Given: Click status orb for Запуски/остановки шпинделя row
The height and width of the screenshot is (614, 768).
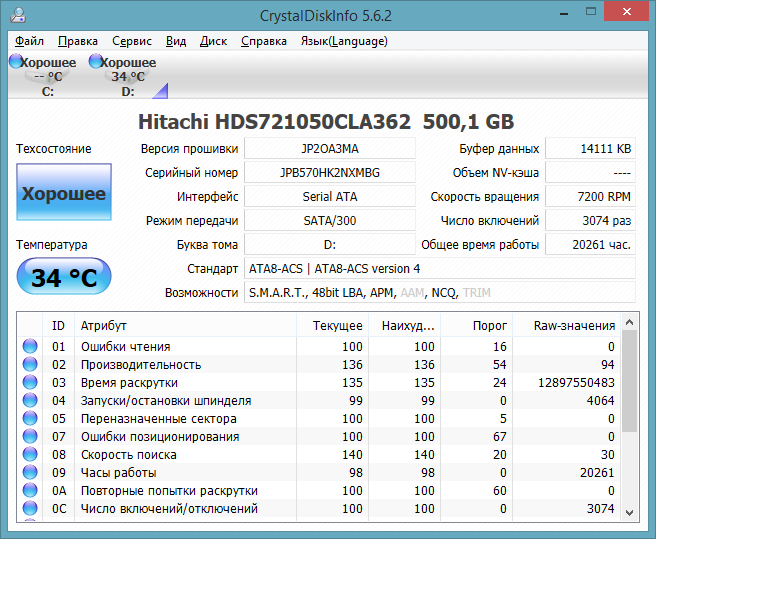Looking at the screenshot, I should 30,401.
